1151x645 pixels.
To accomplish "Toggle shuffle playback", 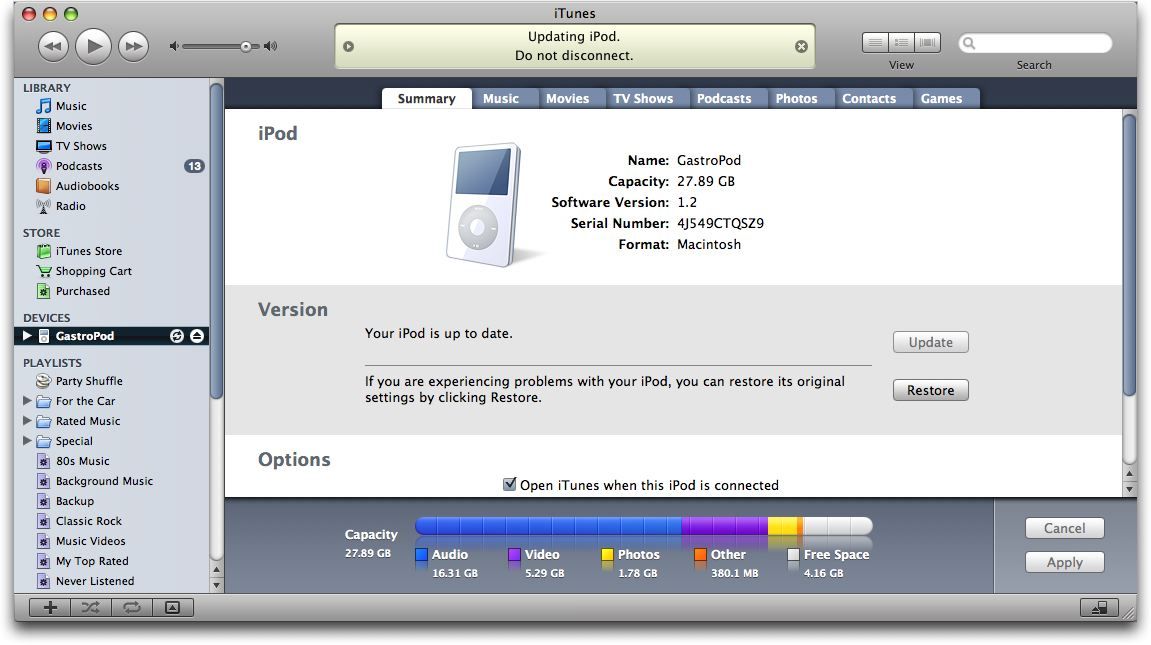I will click(x=91, y=608).
